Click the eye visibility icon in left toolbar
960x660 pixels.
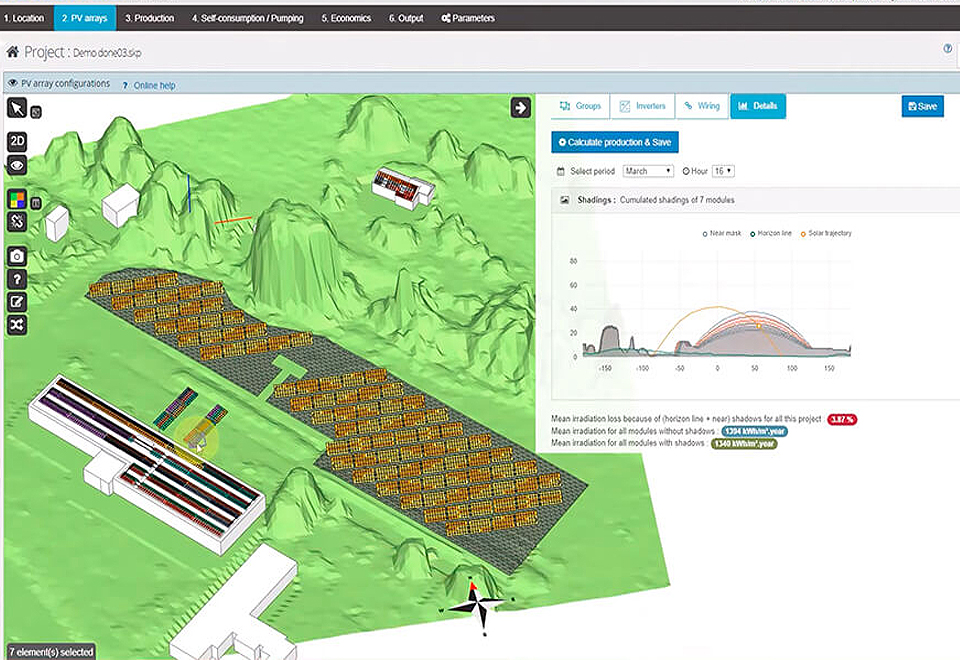(x=17, y=166)
